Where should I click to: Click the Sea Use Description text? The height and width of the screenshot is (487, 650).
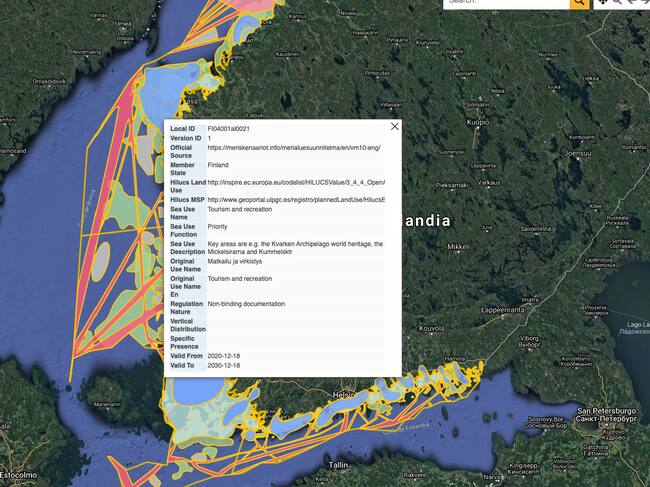[295, 248]
